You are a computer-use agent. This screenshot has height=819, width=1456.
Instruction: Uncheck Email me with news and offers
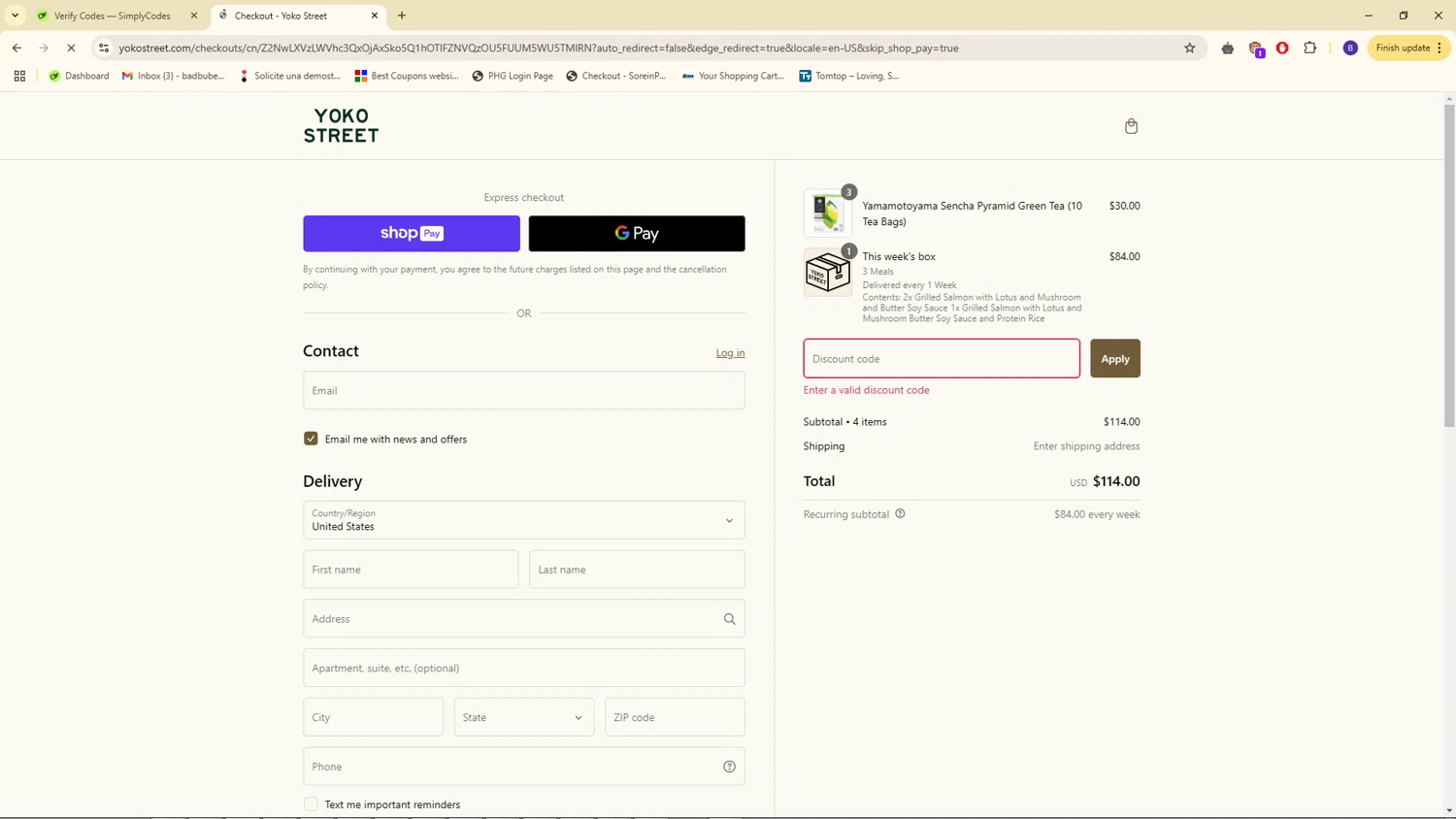pyautogui.click(x=311, y=439)
